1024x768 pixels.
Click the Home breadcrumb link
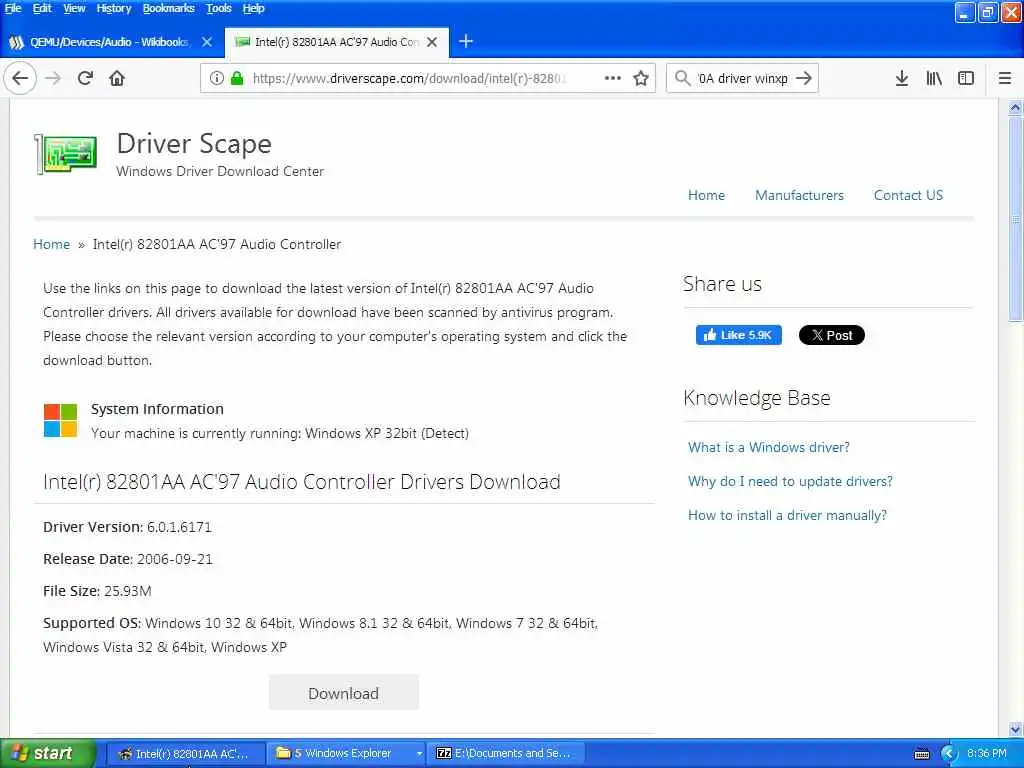(x=52, y=244)
